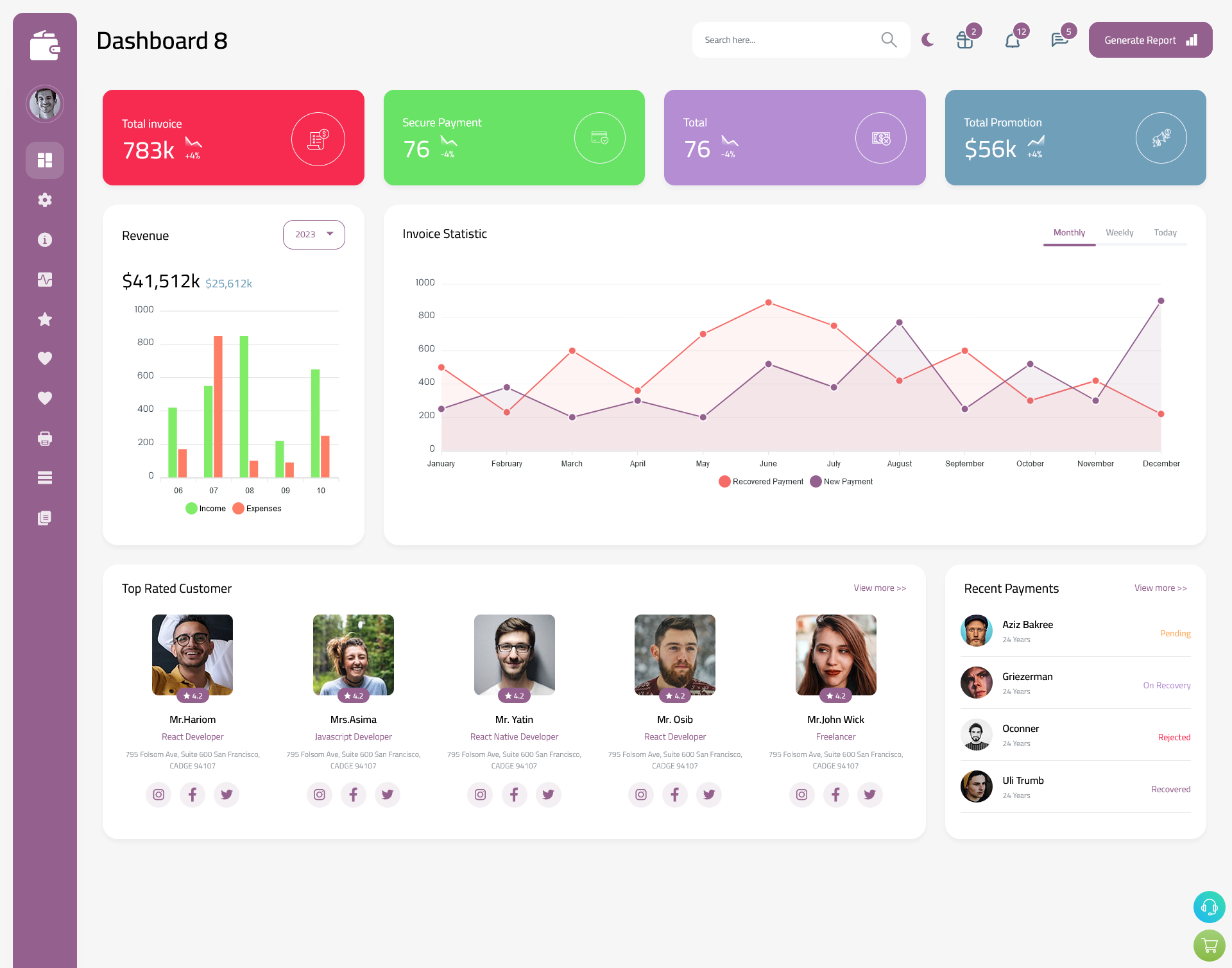Select the Monthly tab in Invoice Statistic
The height and width of the screenshot is (968, 1232).
click(1069, 232)
